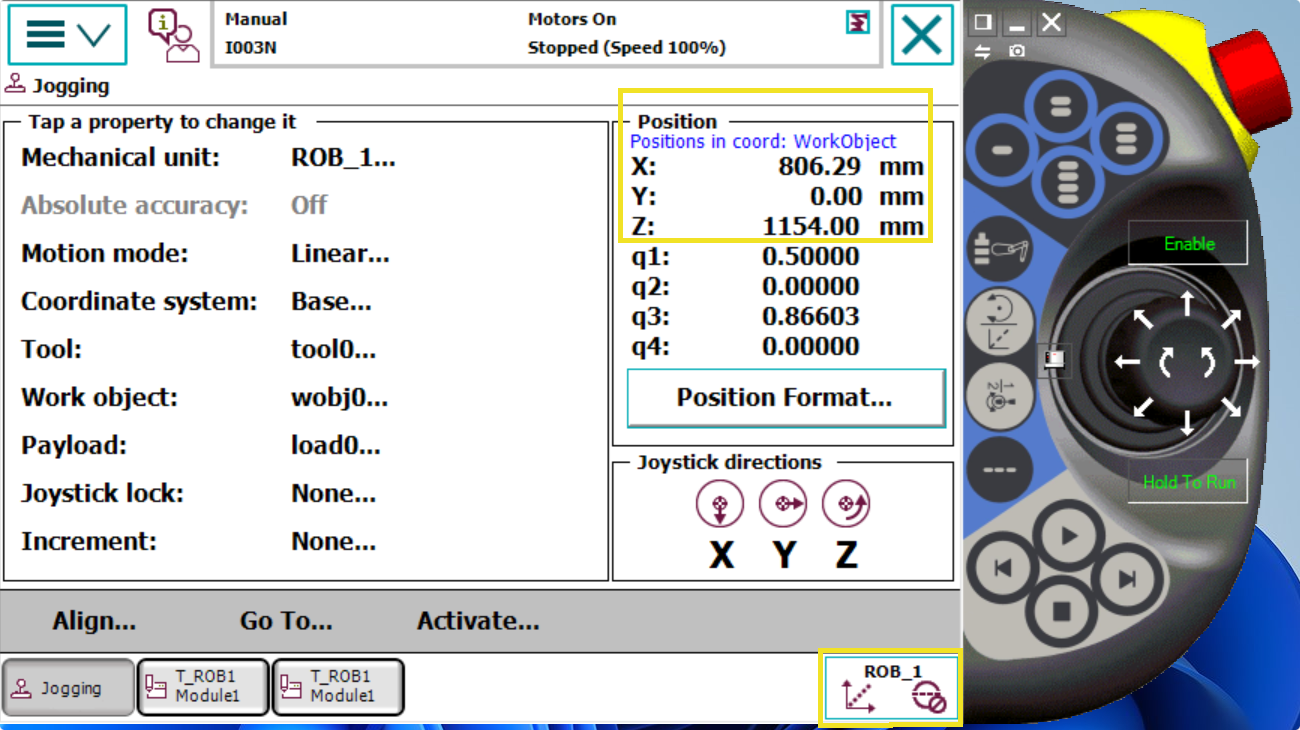Image resolution: width=1300 pixels, height=730 pixels.
Task: Click the camera snapshot icon above pendant
Action: click(x=1017, y=51)
